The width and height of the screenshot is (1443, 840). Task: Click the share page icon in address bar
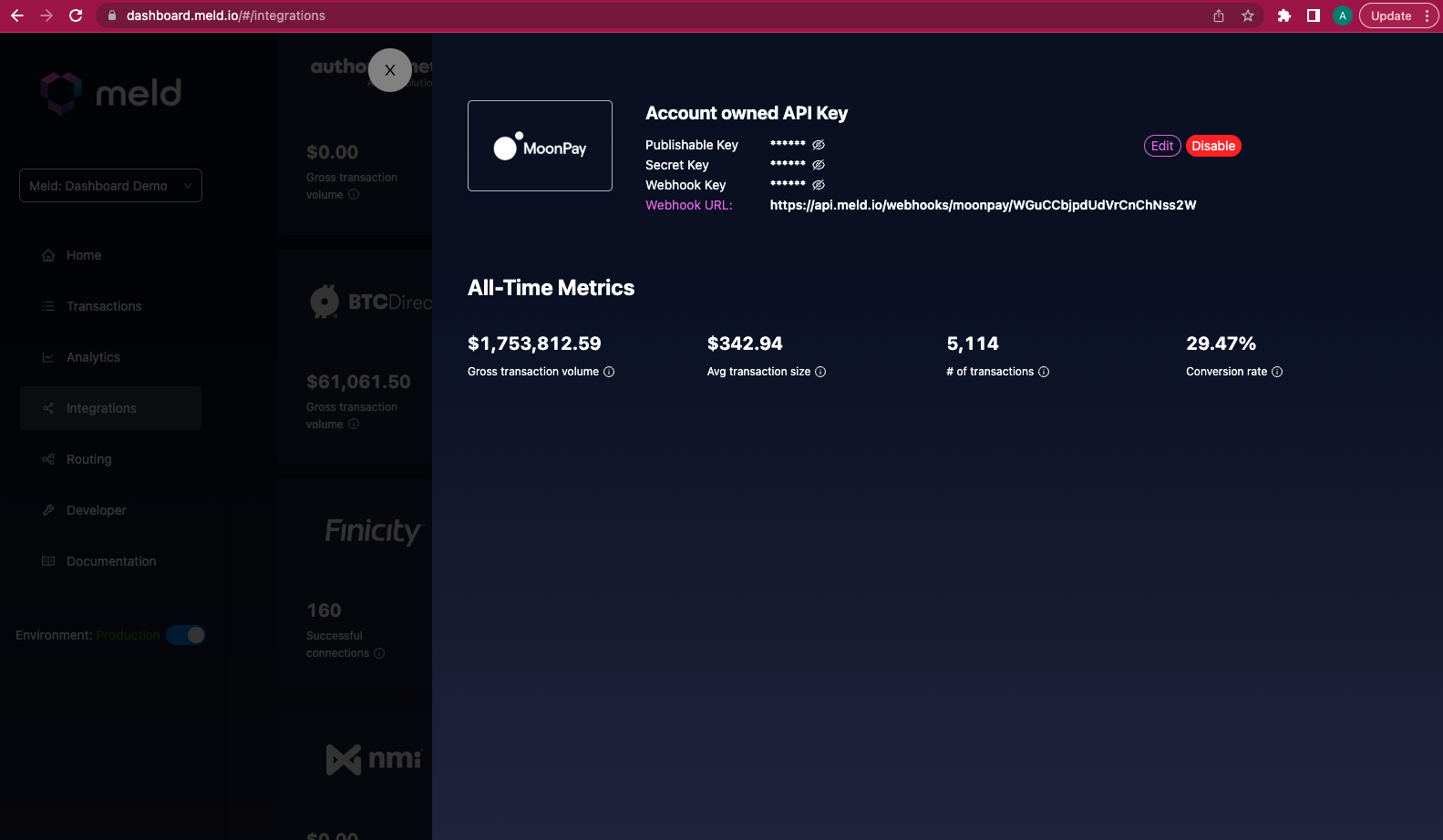tap(1219, 15)
